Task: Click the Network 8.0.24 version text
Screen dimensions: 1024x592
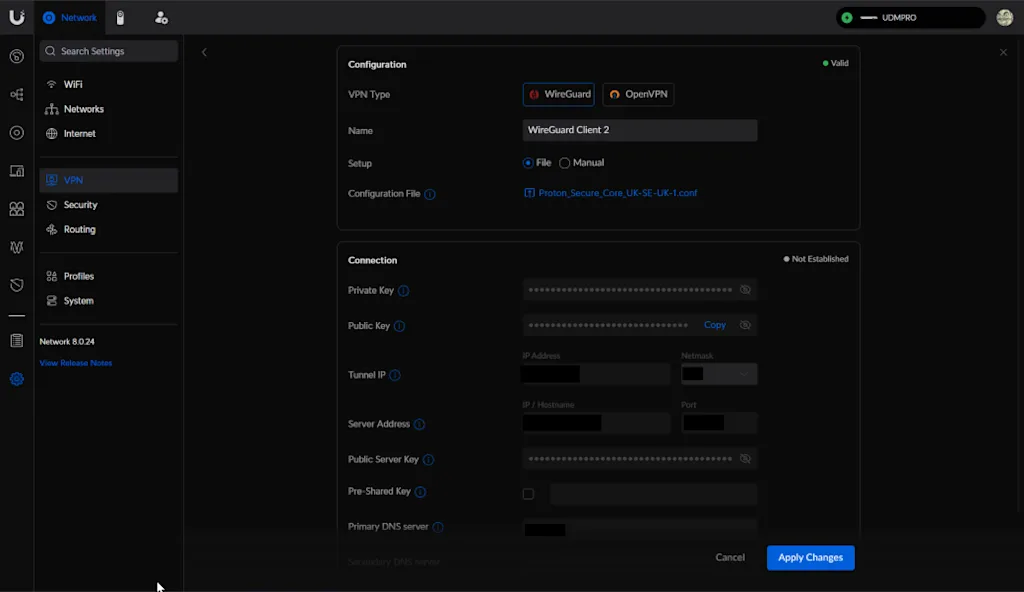Action: pos(67,342)
